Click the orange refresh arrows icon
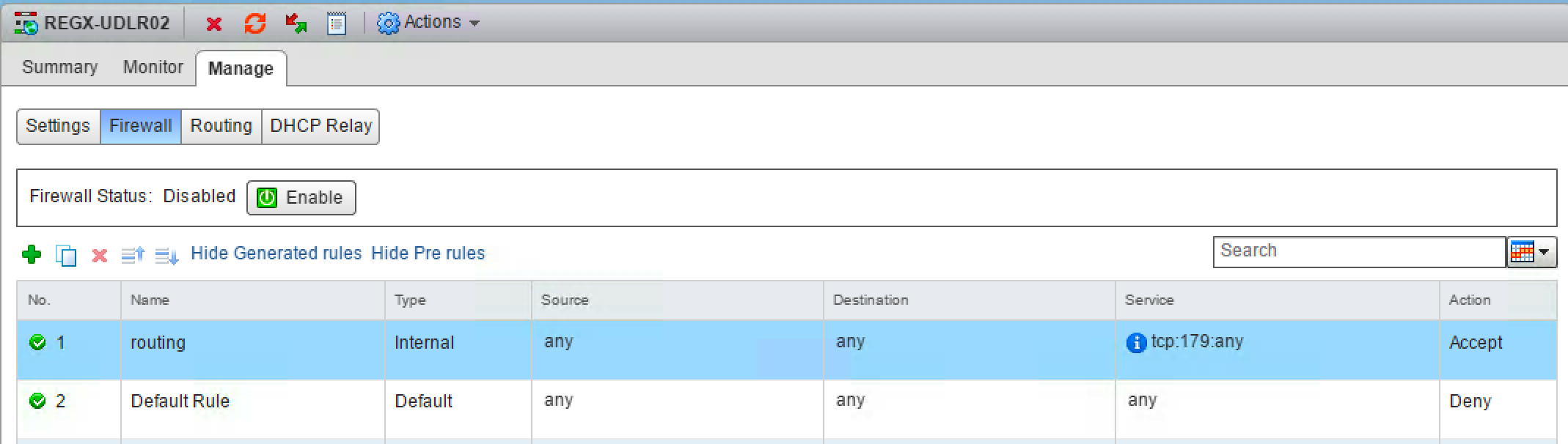 254,24
